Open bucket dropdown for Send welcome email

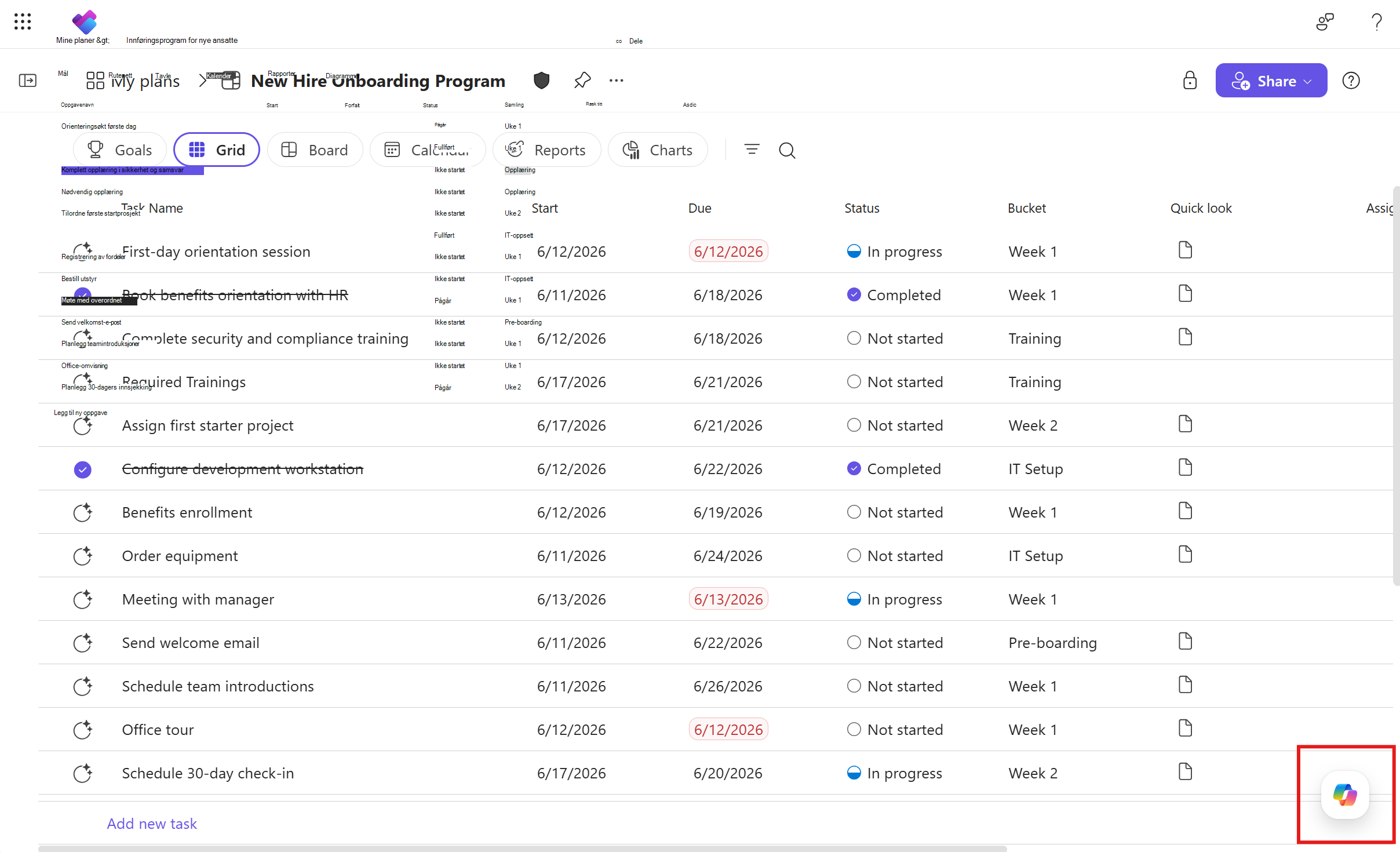pyautogui.click(x=1052, y=643)
